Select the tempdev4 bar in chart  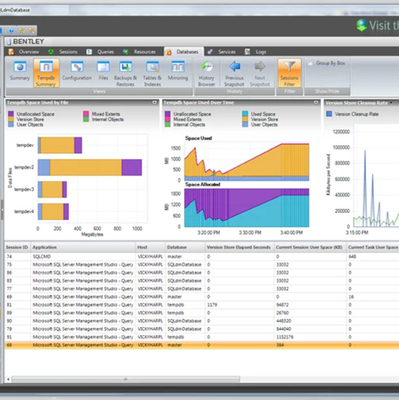[x=53, y=211]
